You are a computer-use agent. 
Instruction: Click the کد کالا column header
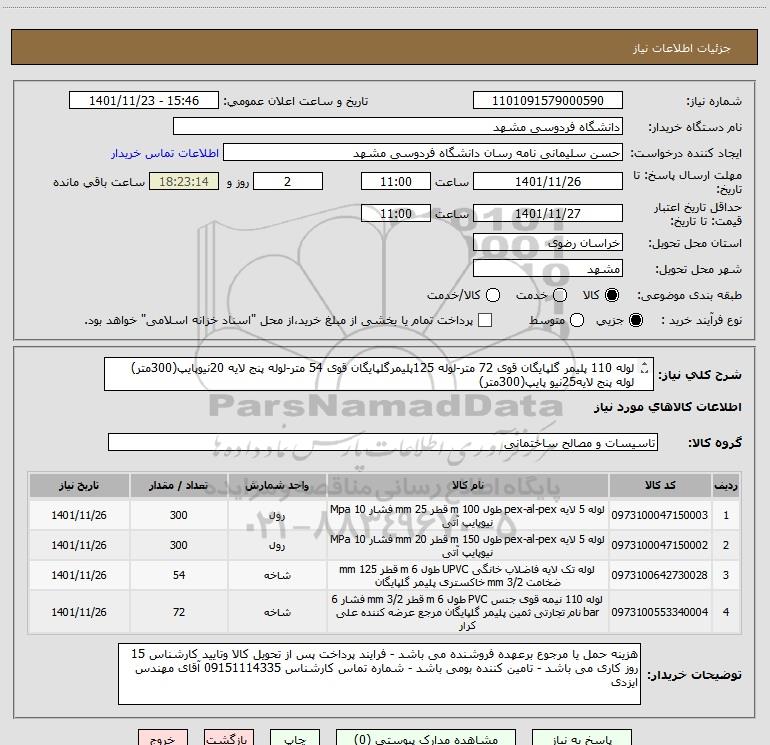[660, 485]
